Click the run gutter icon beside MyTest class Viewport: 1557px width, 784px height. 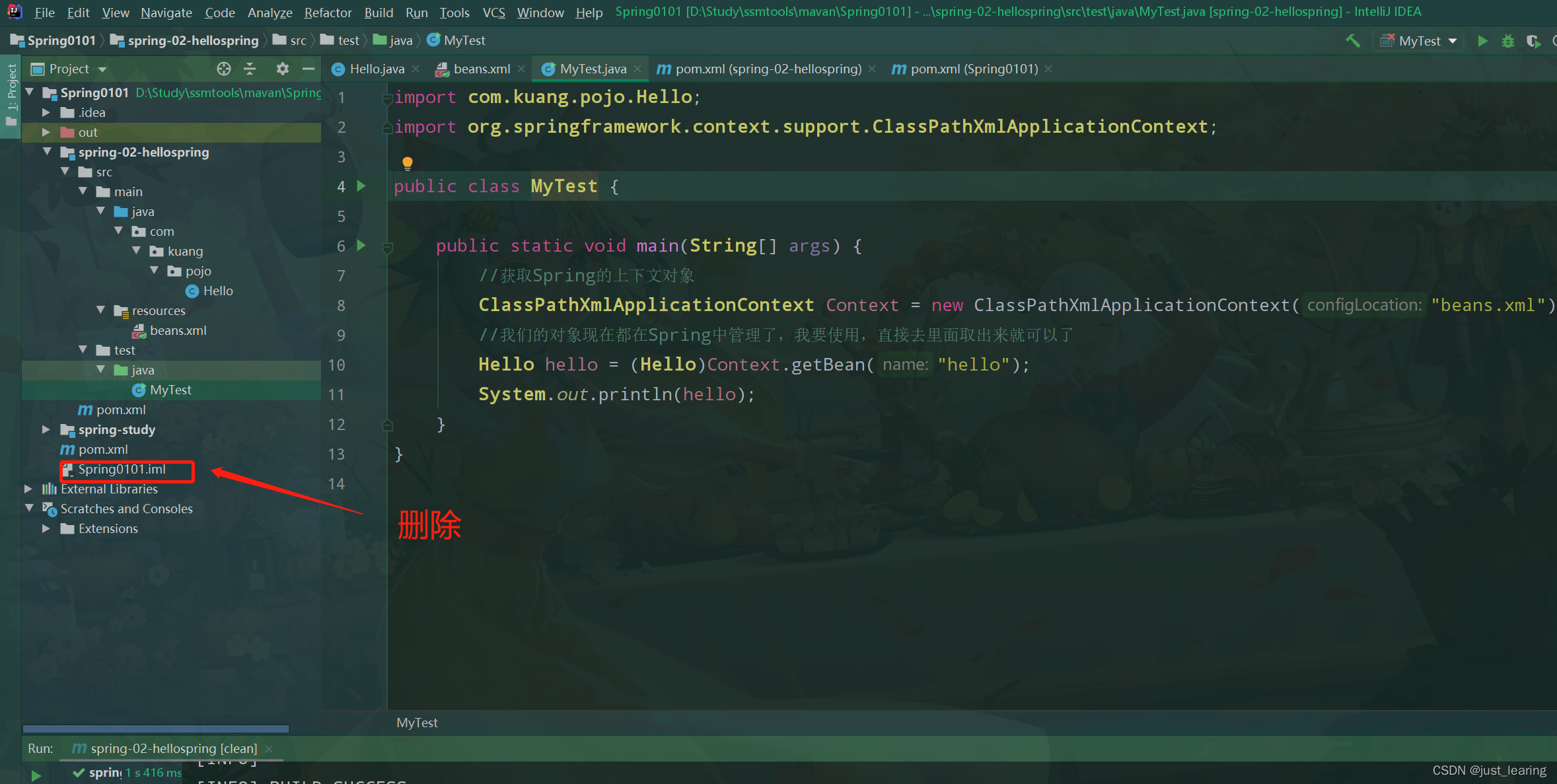(361, 186)
